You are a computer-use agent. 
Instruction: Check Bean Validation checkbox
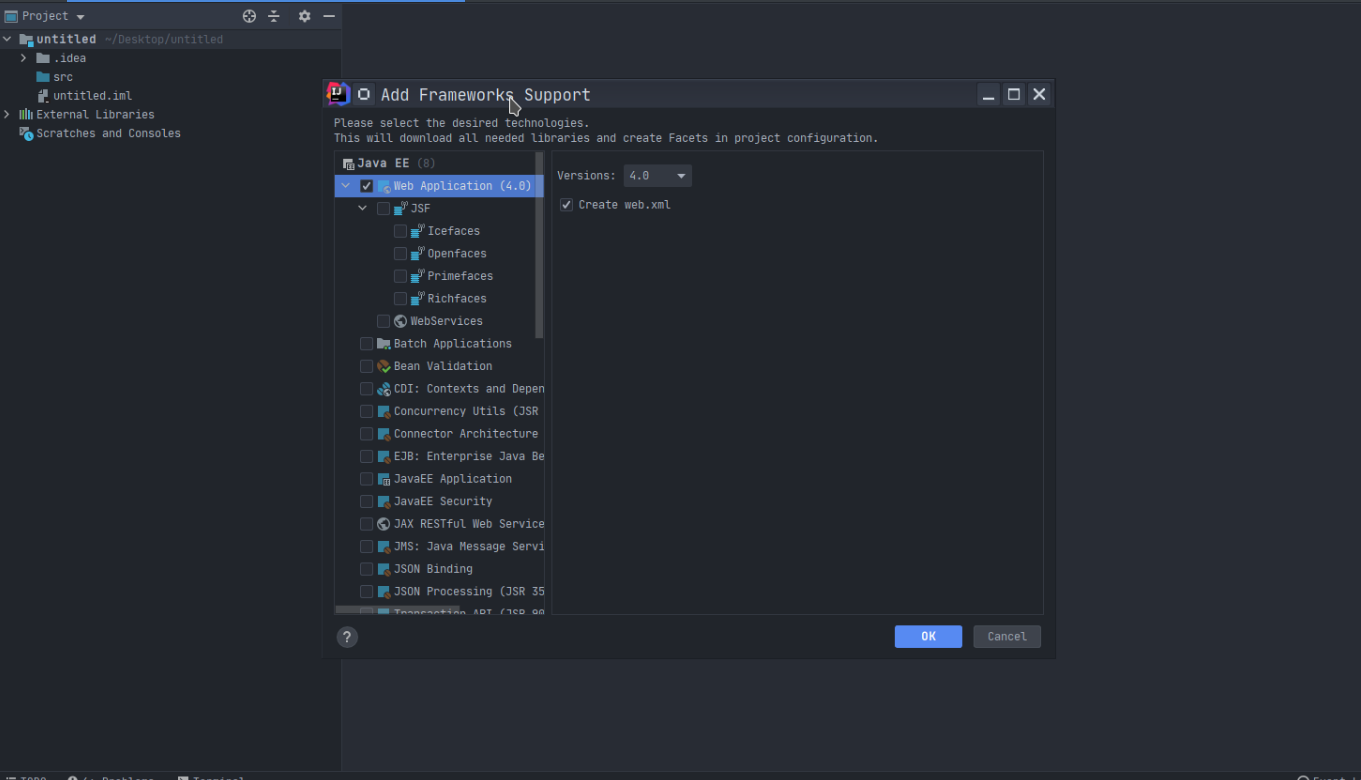(x=367, y=366)
